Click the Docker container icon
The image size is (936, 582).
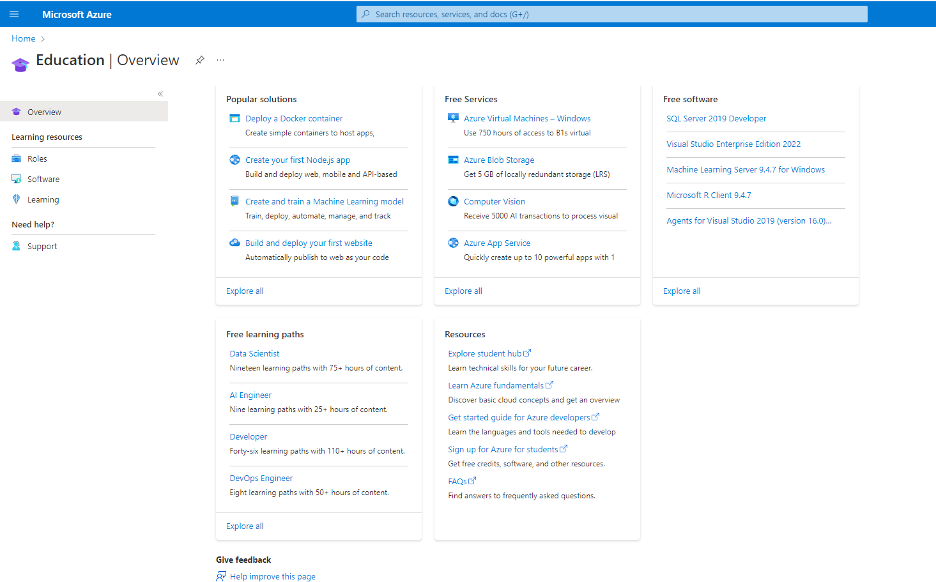click(x=234, y=118)
